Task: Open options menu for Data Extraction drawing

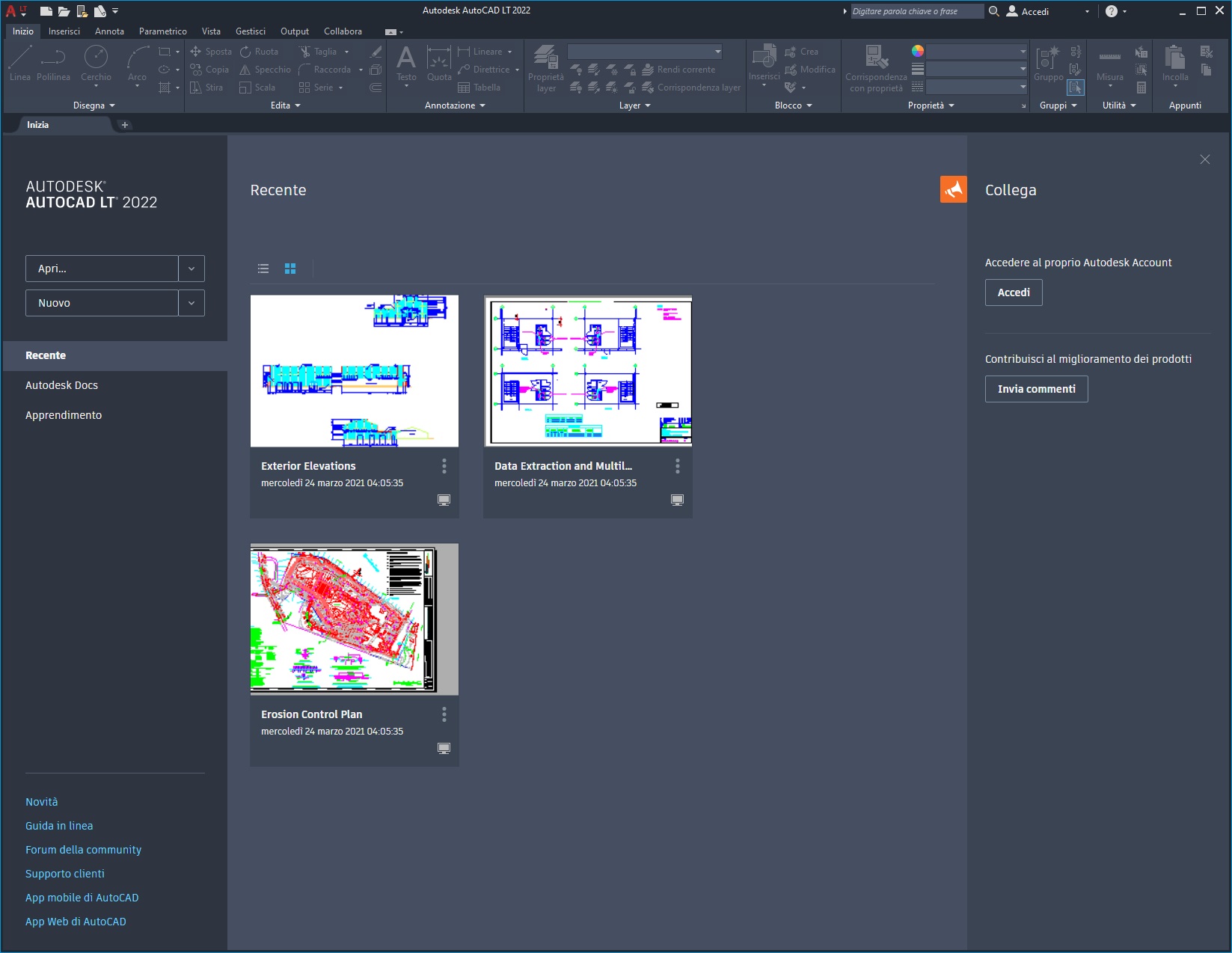Action: coord(678,466)
